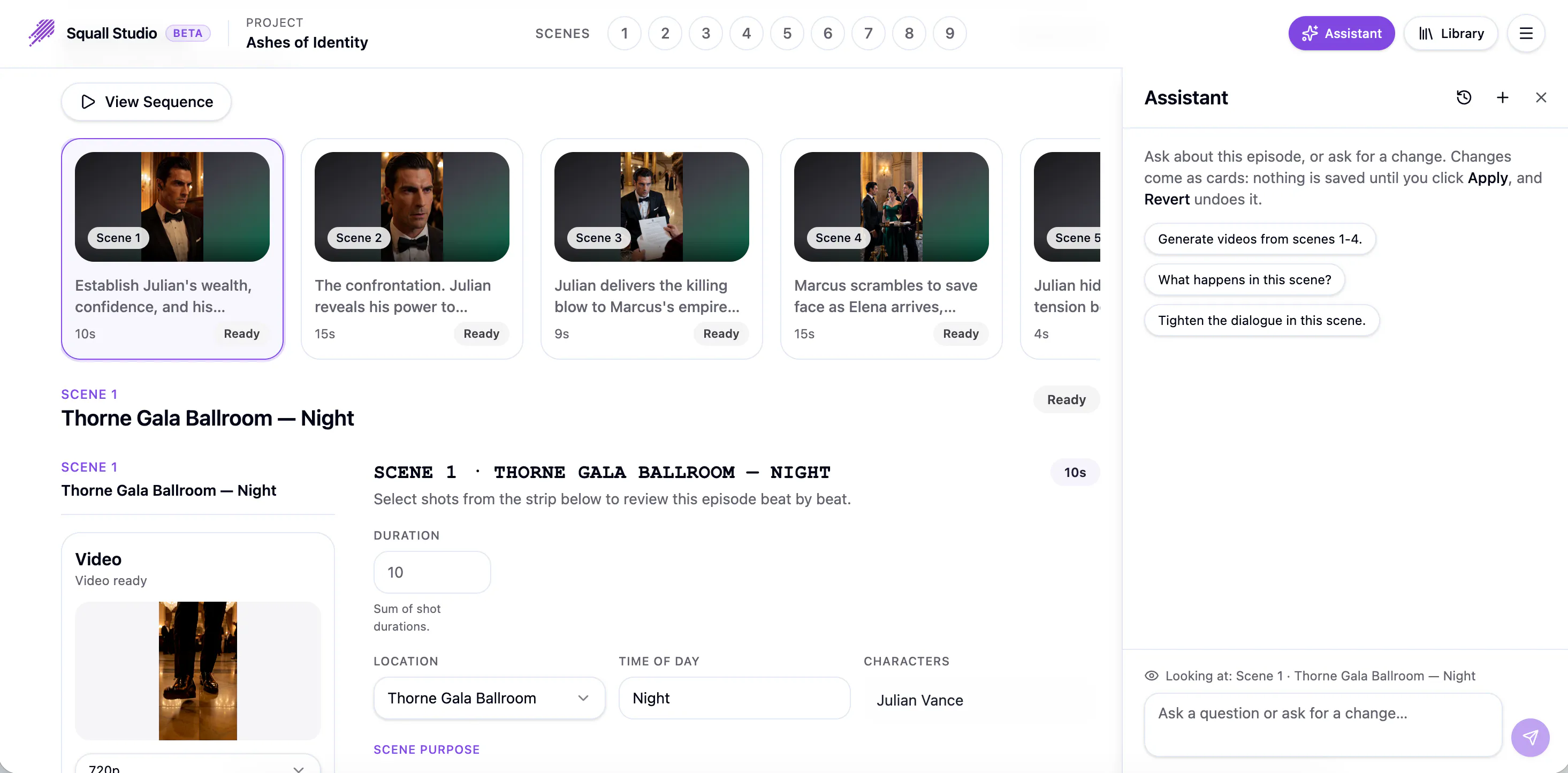Open the Library panel

(x=1450, y=34)
